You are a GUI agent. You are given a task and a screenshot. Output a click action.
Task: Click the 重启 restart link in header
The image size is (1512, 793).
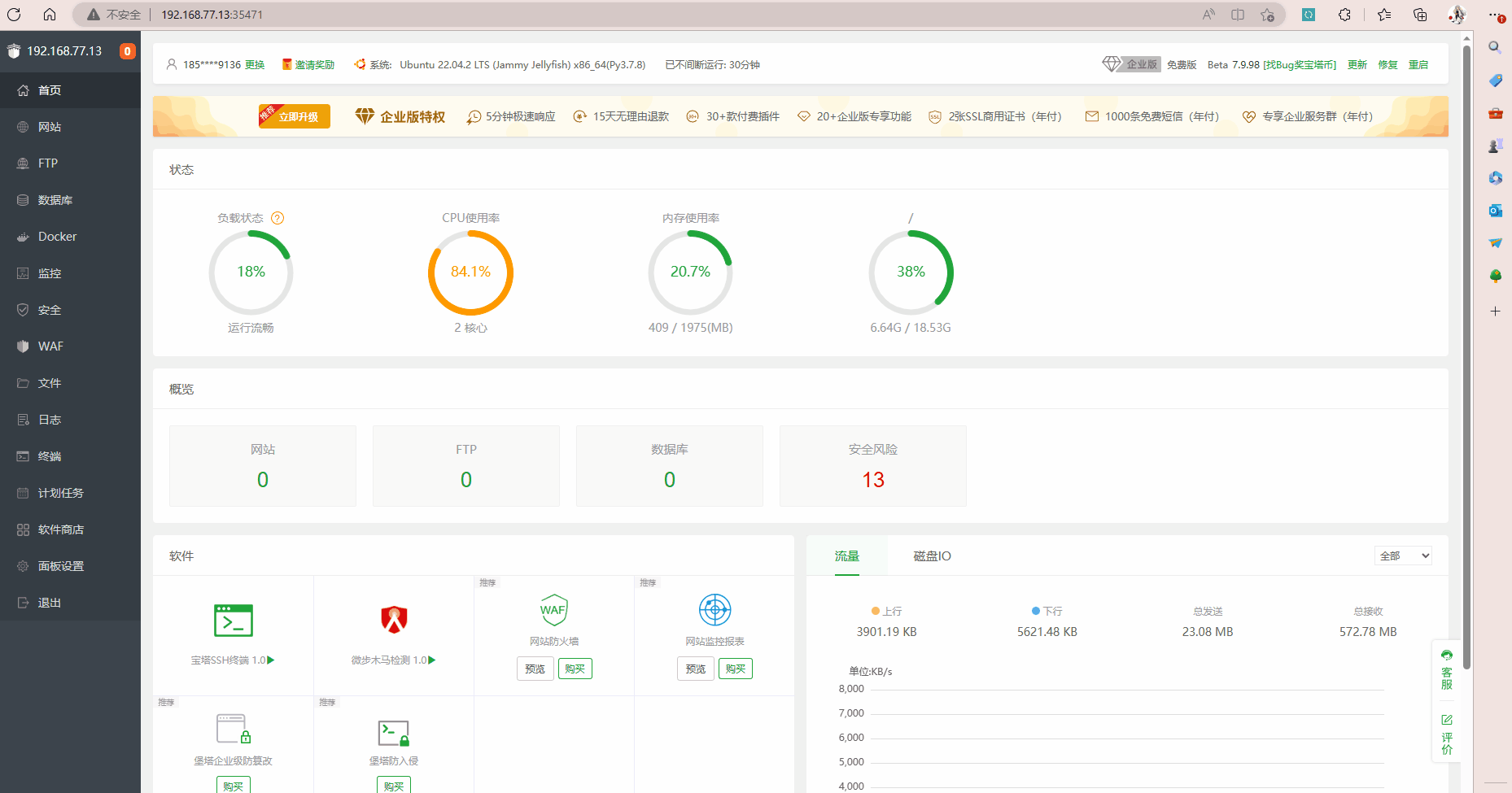[x=1418, y=65]
